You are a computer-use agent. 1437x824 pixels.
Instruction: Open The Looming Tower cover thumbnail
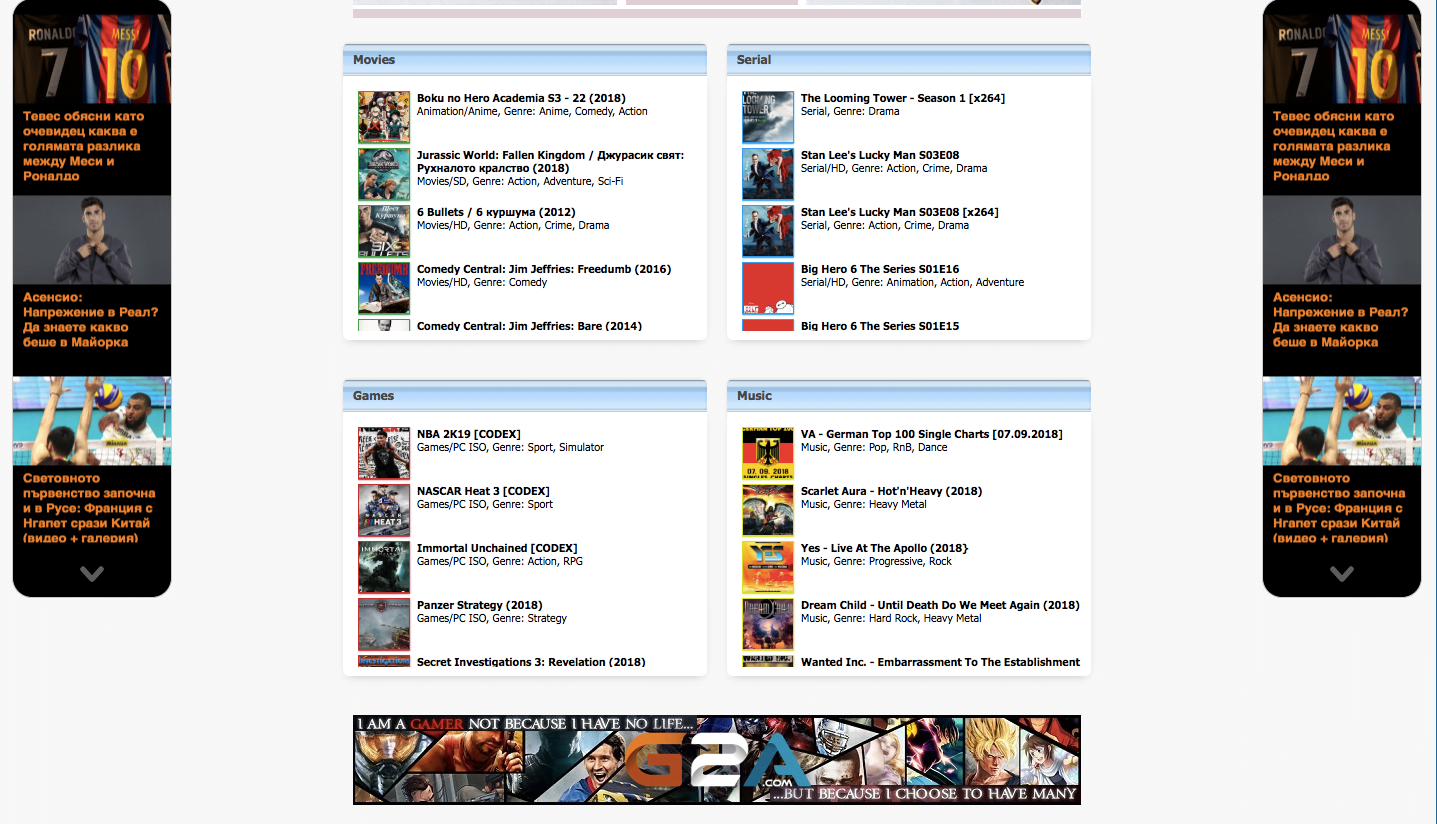pyautogui.click(x=768, y=117)
